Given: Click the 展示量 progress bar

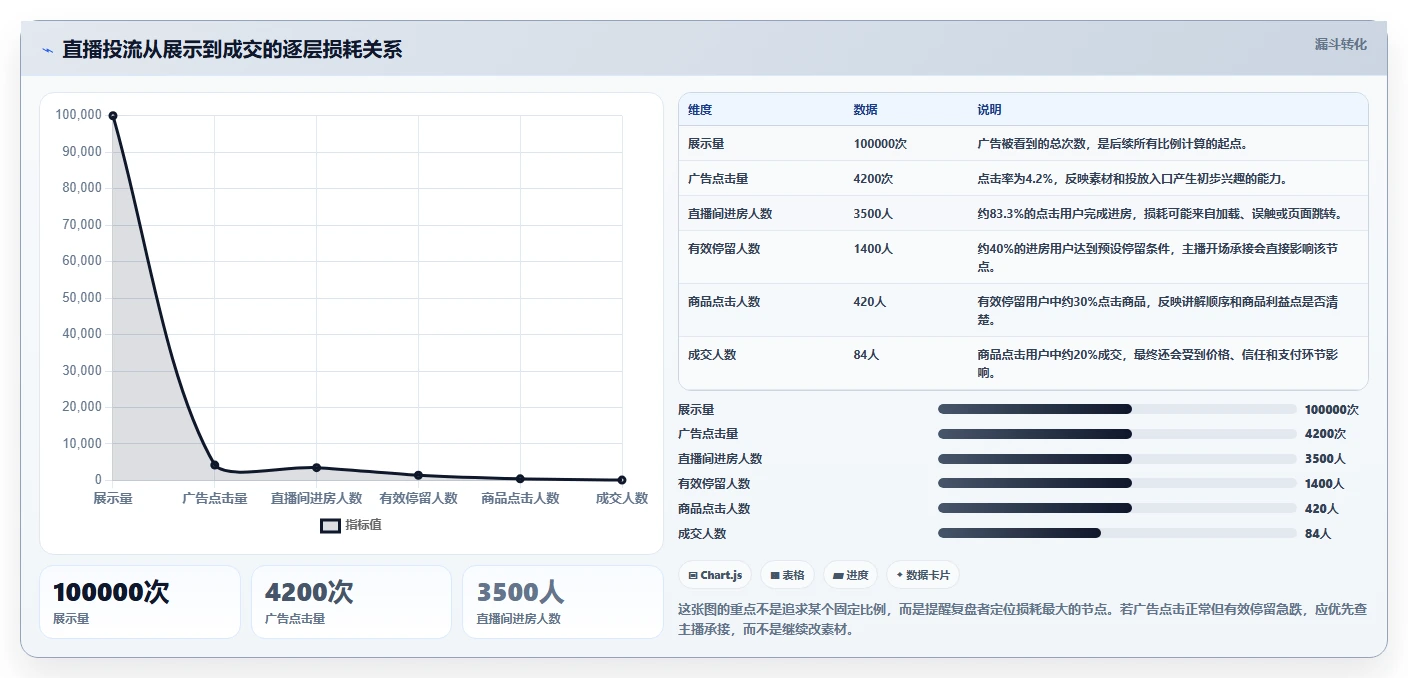Looking at the screenshot, I should 1117,409.
